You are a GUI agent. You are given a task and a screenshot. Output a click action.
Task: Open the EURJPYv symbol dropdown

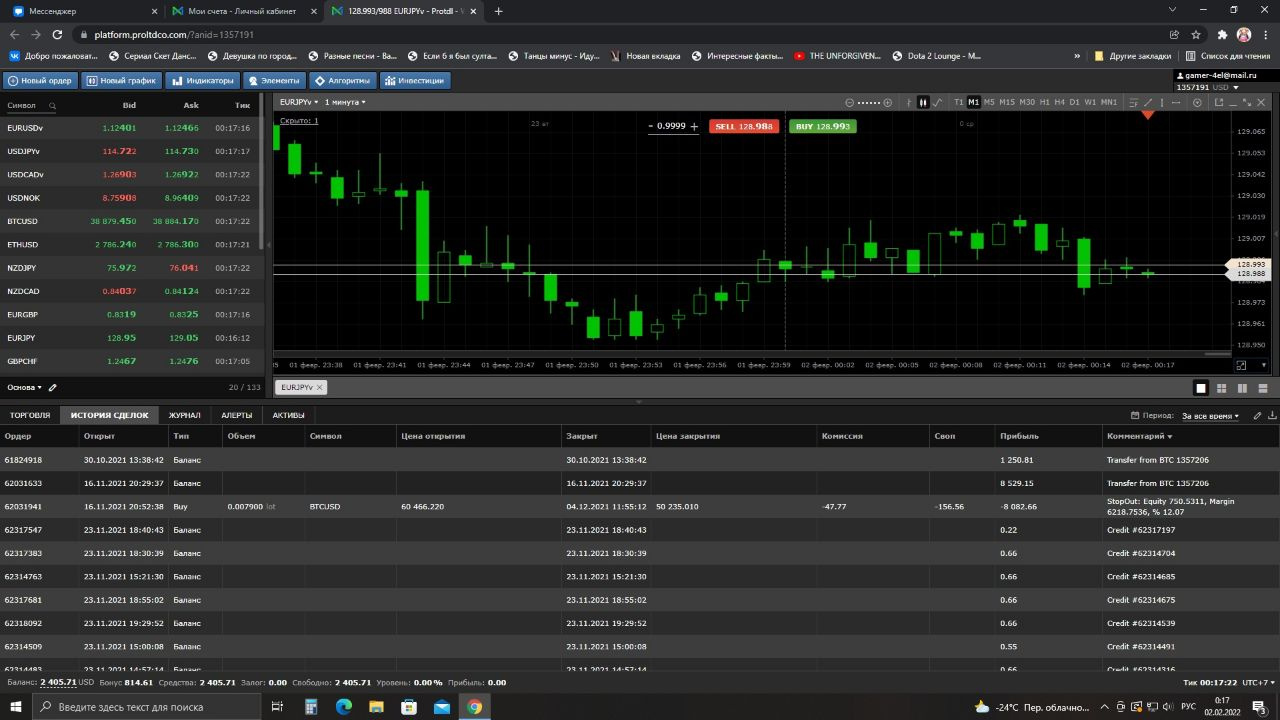tap(299, 102)
